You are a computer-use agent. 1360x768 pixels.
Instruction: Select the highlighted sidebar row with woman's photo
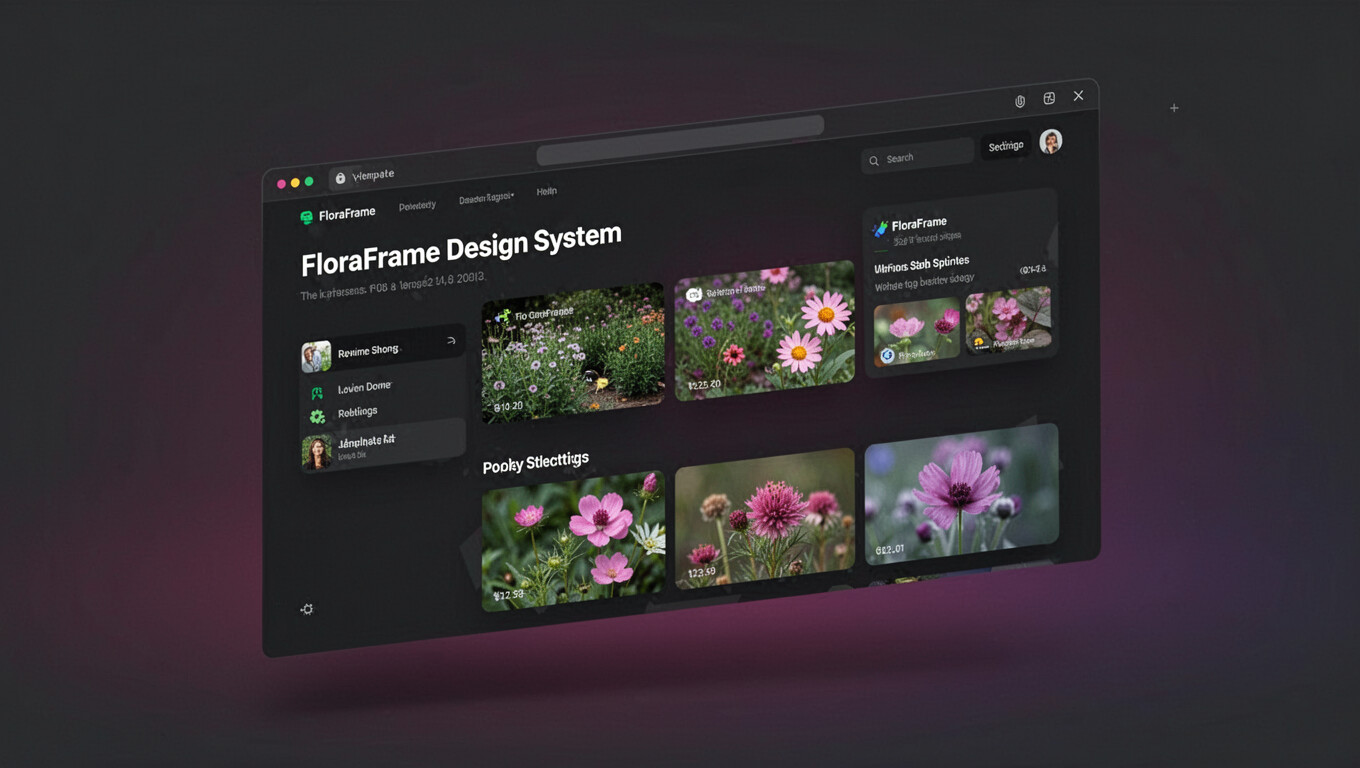(383, 446)
